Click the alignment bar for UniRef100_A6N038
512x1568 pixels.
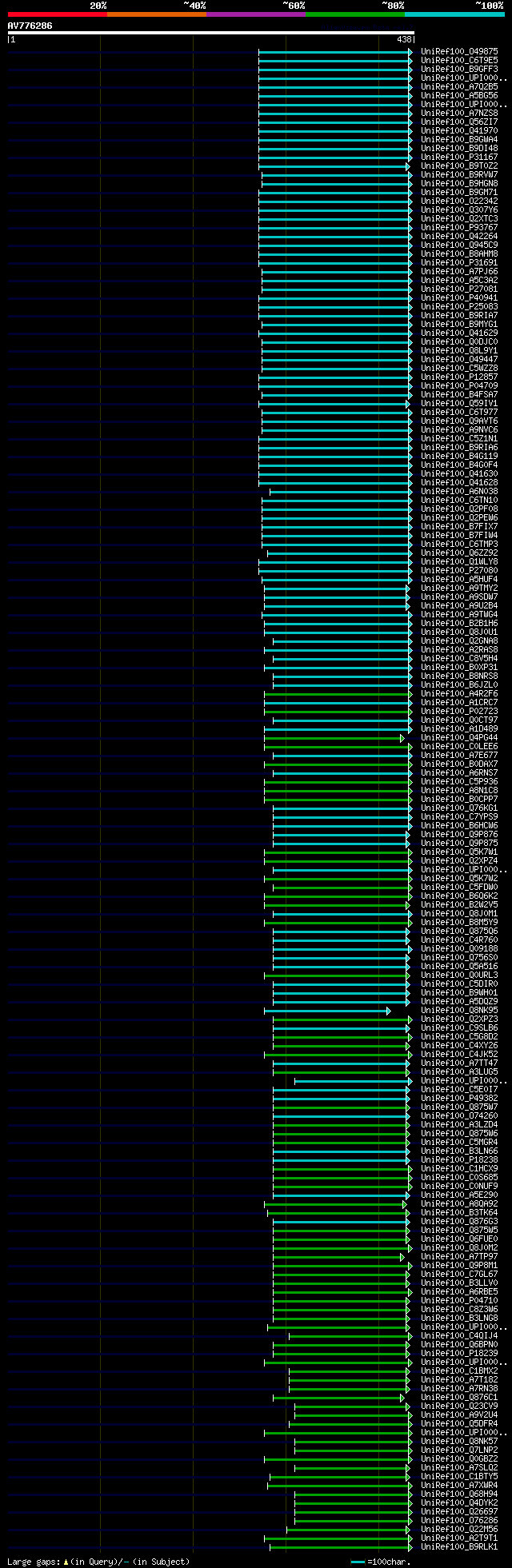[339, 492]
